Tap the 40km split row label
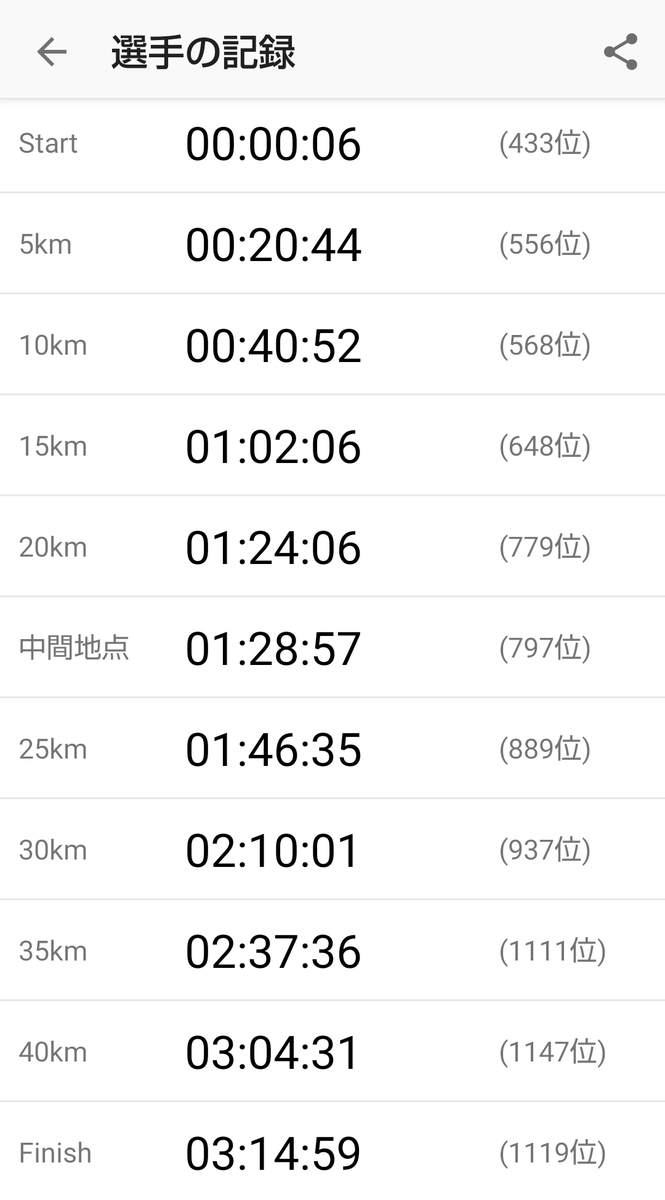Screen dimensions: 665x1200 pyautogui.click(x=53, y=1053)
